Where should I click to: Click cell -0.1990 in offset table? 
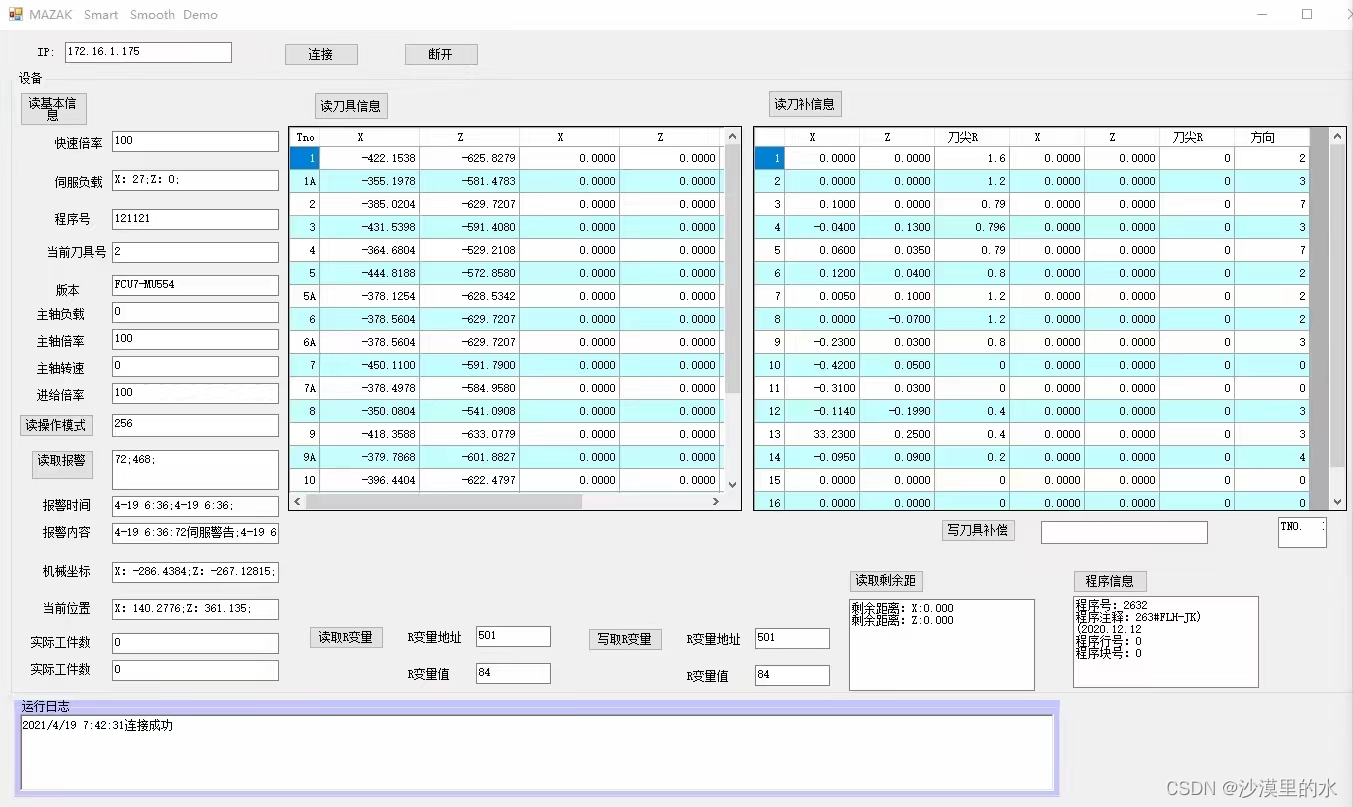(x=897, y=411)
